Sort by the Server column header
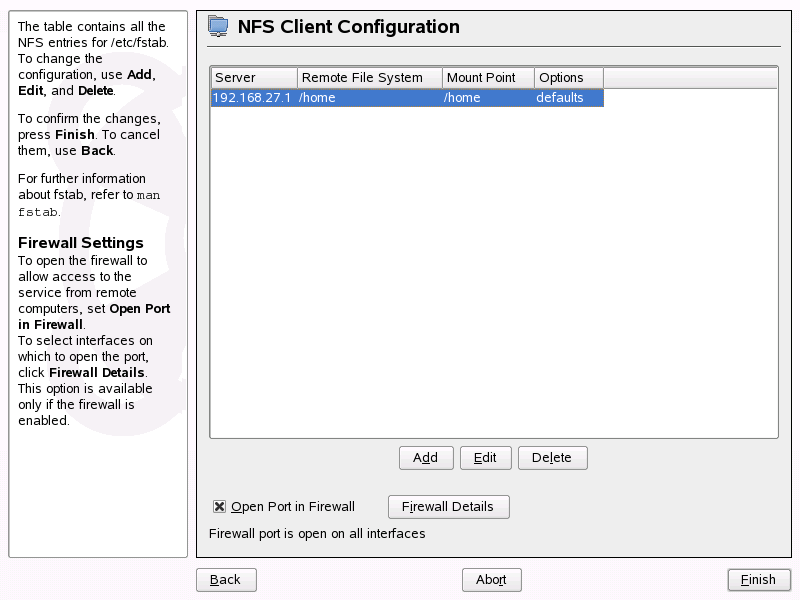800x600 pixels. (x=254, y=78)
